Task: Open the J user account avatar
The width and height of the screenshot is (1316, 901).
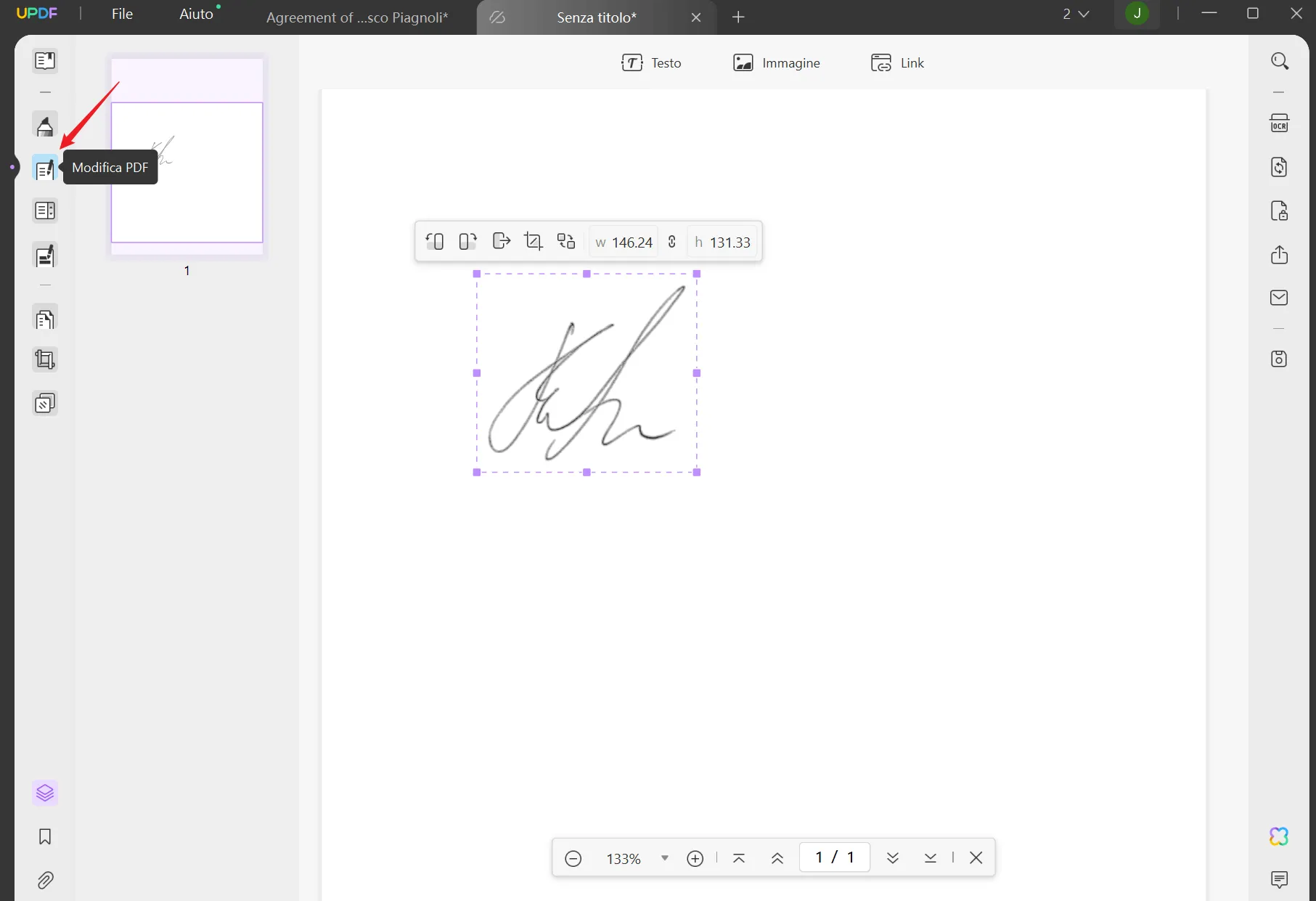Action: 1137,13
